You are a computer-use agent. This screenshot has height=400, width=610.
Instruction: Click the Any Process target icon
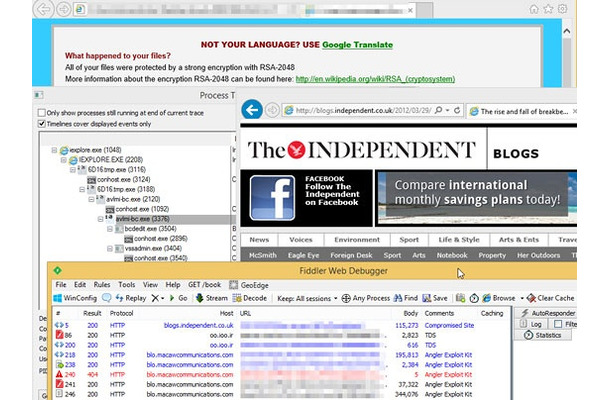(x=346, y=298)
